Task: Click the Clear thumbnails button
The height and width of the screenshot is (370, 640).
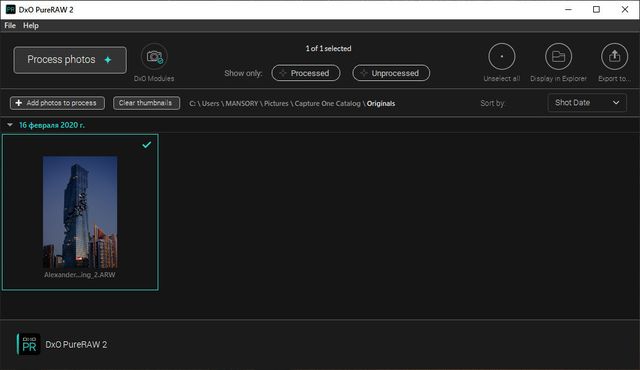Action: pyautogui.click(x=146, y=103)
